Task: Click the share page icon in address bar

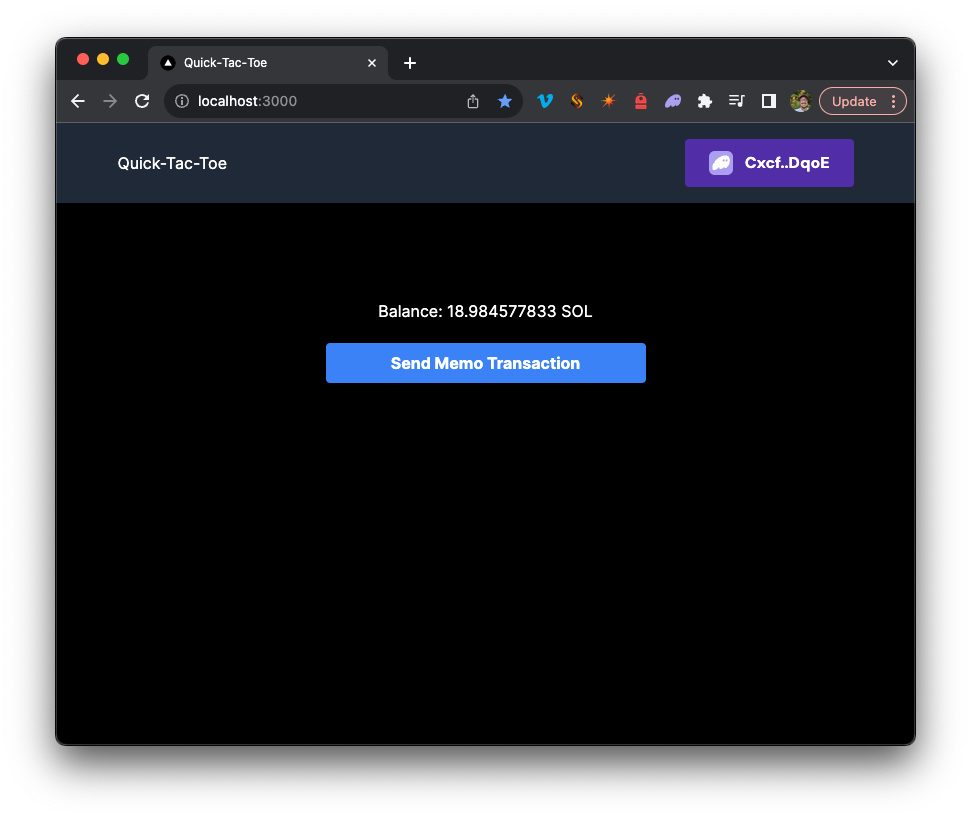Action: 473,101
